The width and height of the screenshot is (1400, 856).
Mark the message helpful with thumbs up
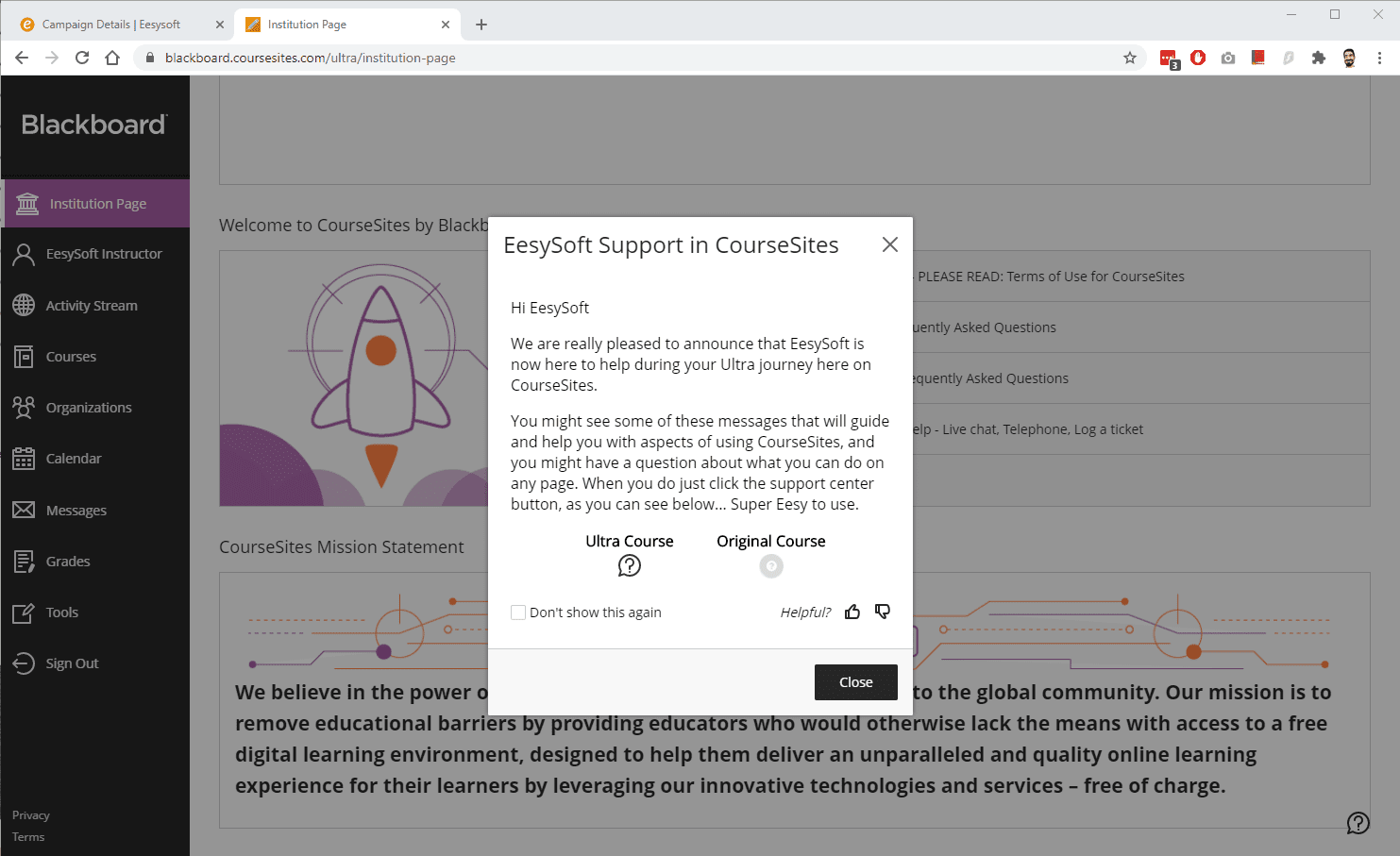click(852, 612)
